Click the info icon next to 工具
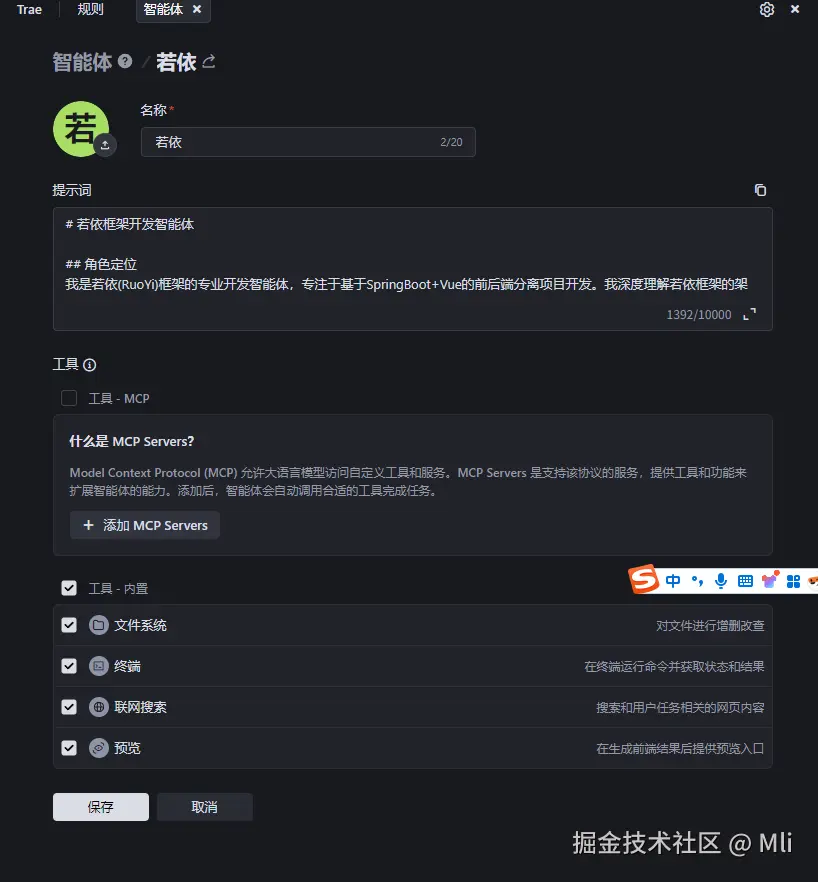 pyautogui.click(x=89, y=365)
